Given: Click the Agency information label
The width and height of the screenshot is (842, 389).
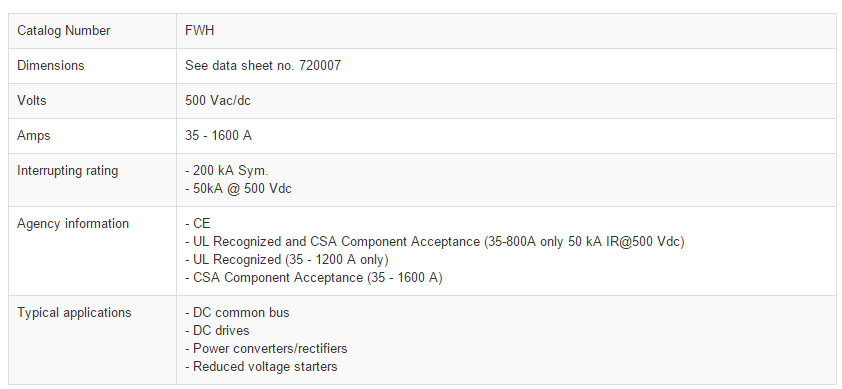Looking at the screenshot, I should [72, 224].
